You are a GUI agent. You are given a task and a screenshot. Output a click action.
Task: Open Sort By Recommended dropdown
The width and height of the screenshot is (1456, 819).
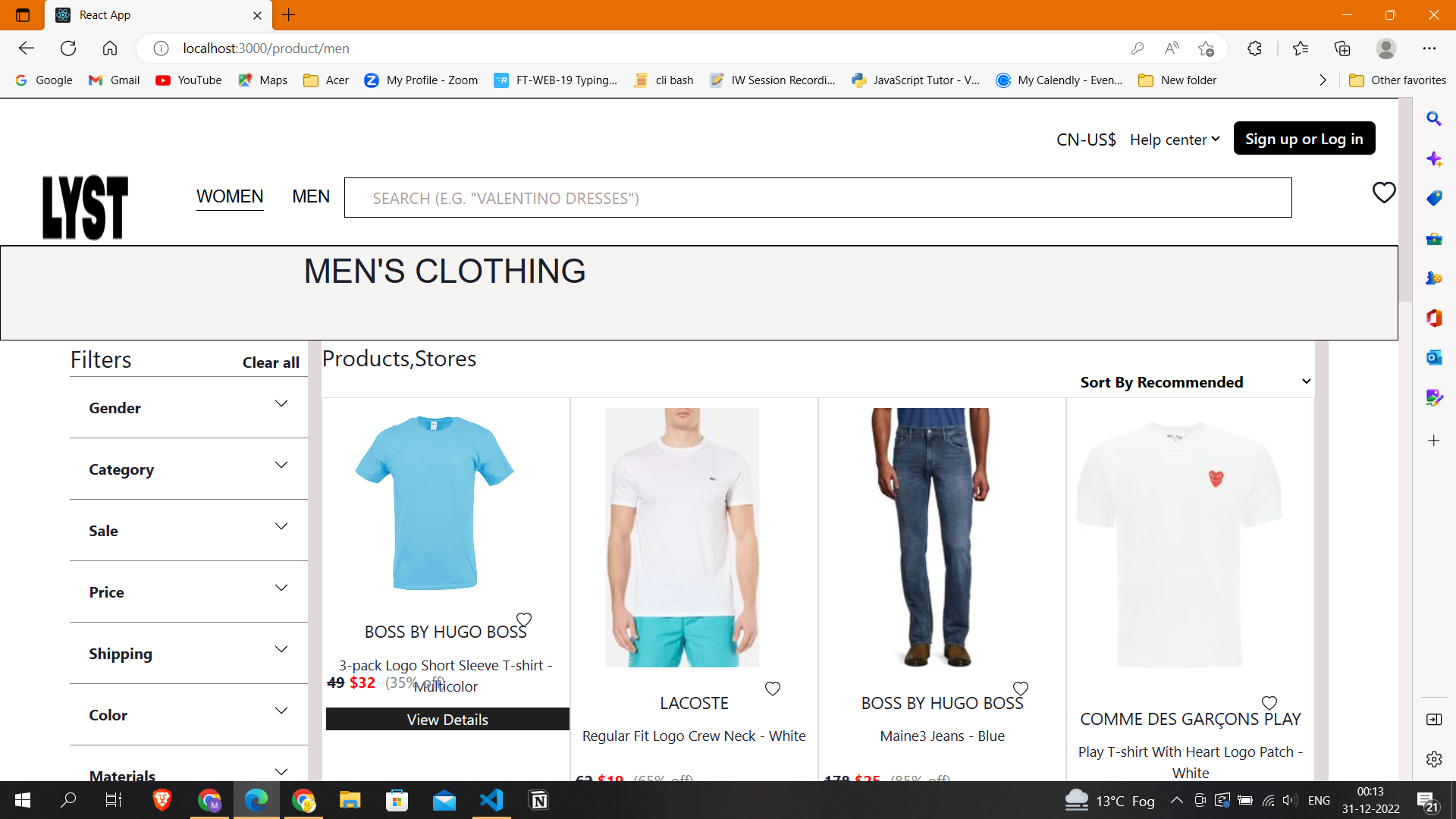point(1195,382)
